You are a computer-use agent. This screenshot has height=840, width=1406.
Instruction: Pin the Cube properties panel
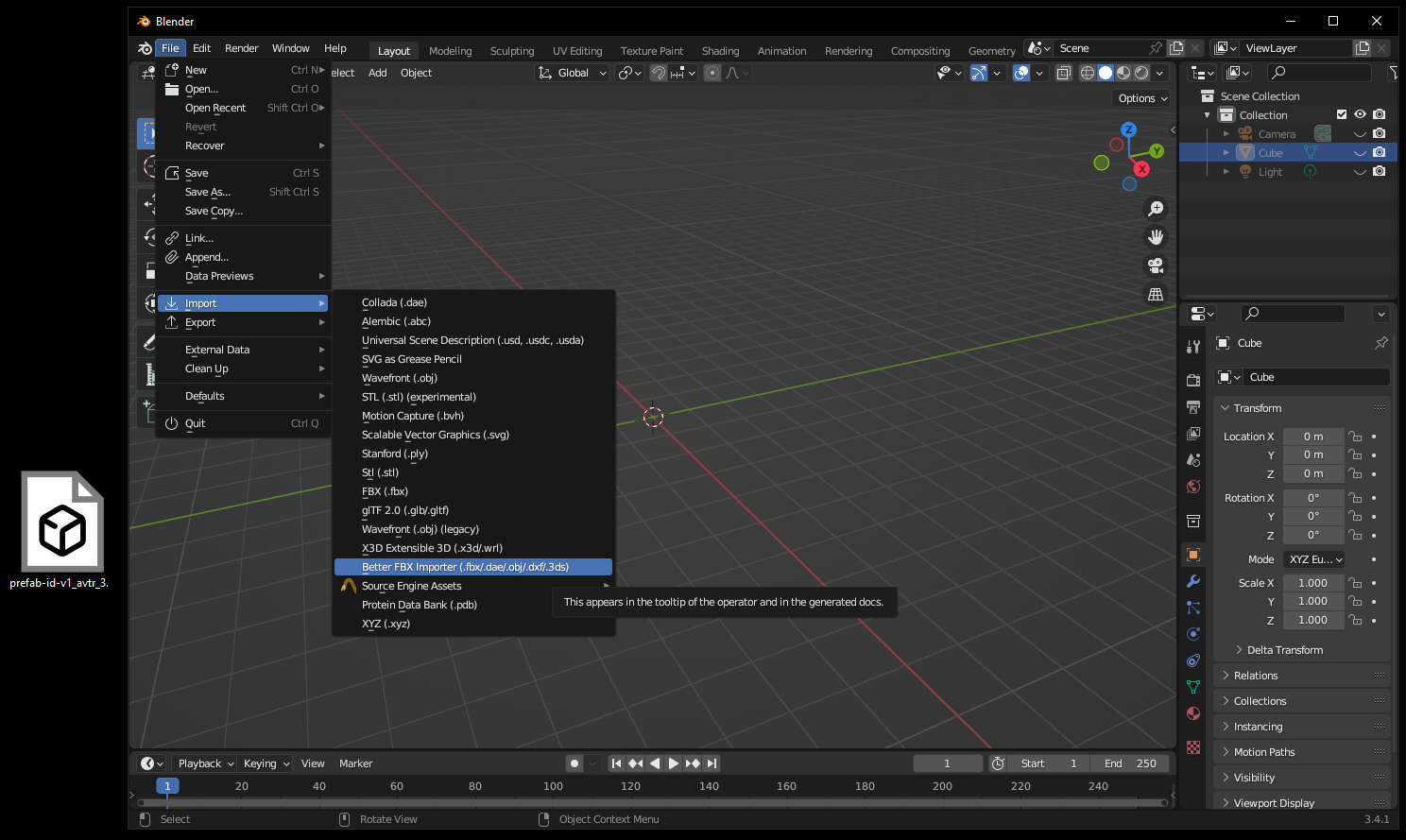coord(1380,343)
